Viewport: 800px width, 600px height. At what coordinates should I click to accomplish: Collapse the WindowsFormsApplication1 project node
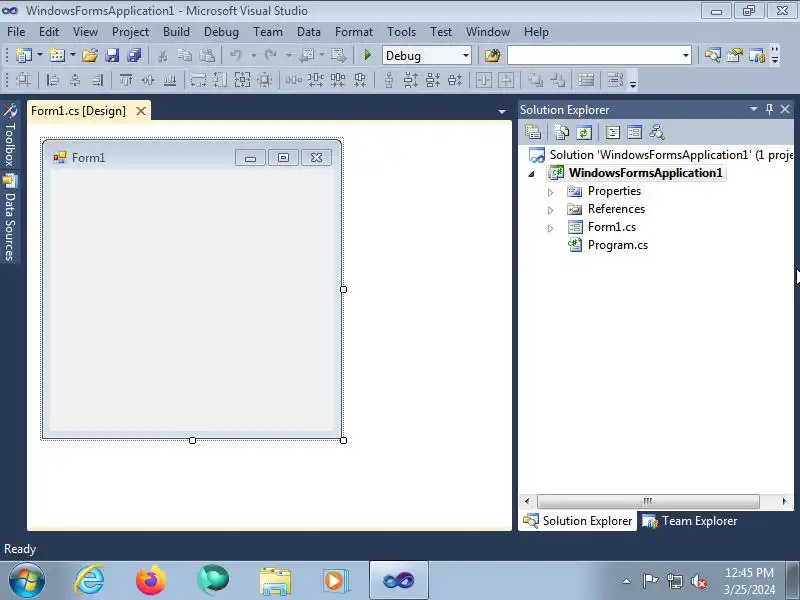[x=532, y=174]
